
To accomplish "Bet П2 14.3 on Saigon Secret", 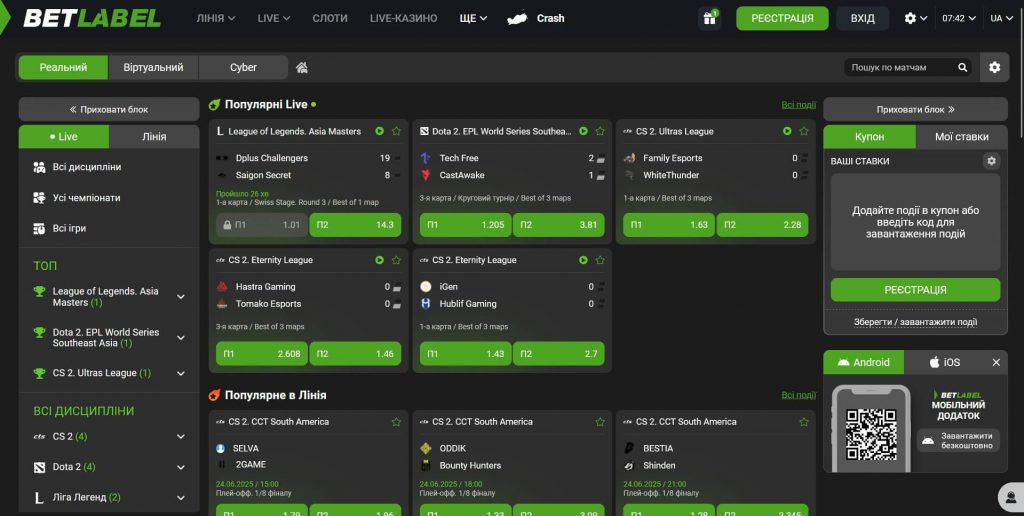I will click(355, 225).
